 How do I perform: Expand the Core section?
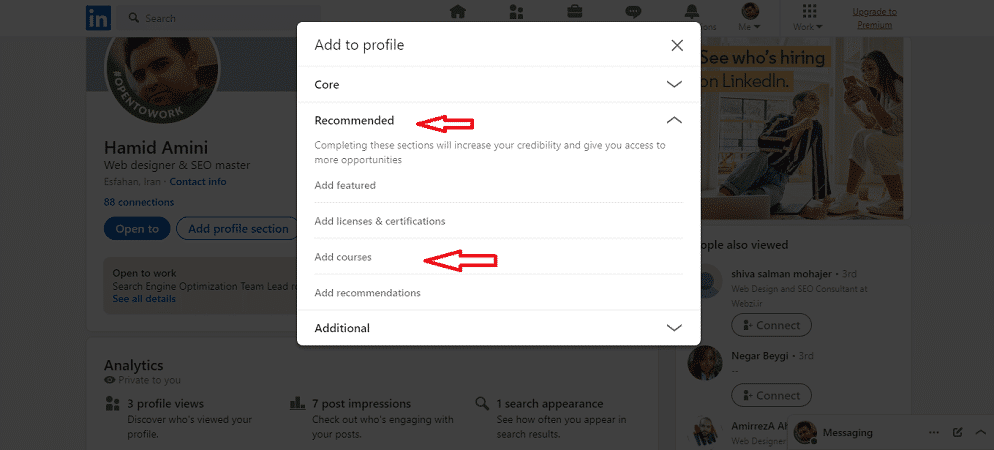499,84
